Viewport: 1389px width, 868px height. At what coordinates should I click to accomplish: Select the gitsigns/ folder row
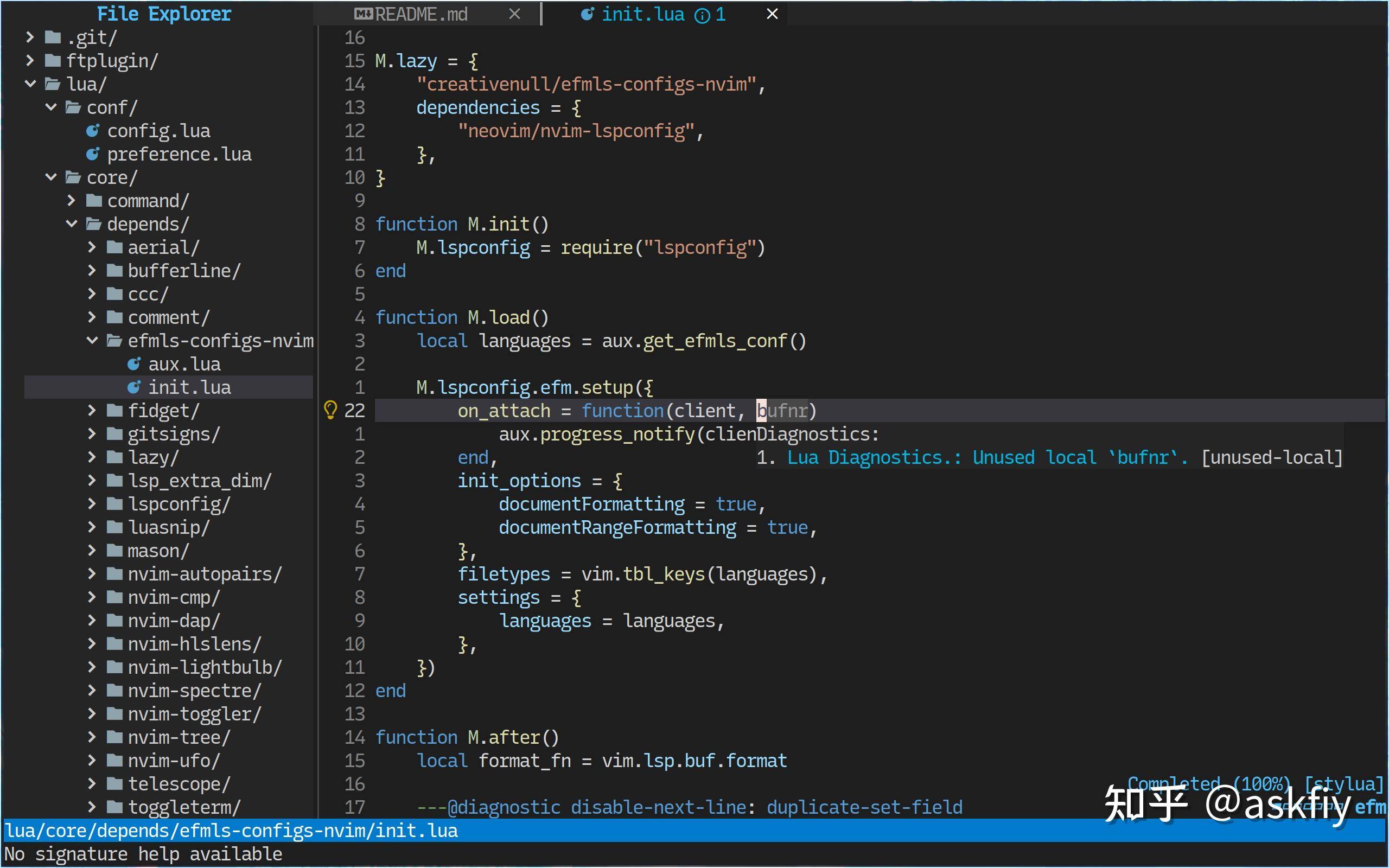[x=168, y=434]
